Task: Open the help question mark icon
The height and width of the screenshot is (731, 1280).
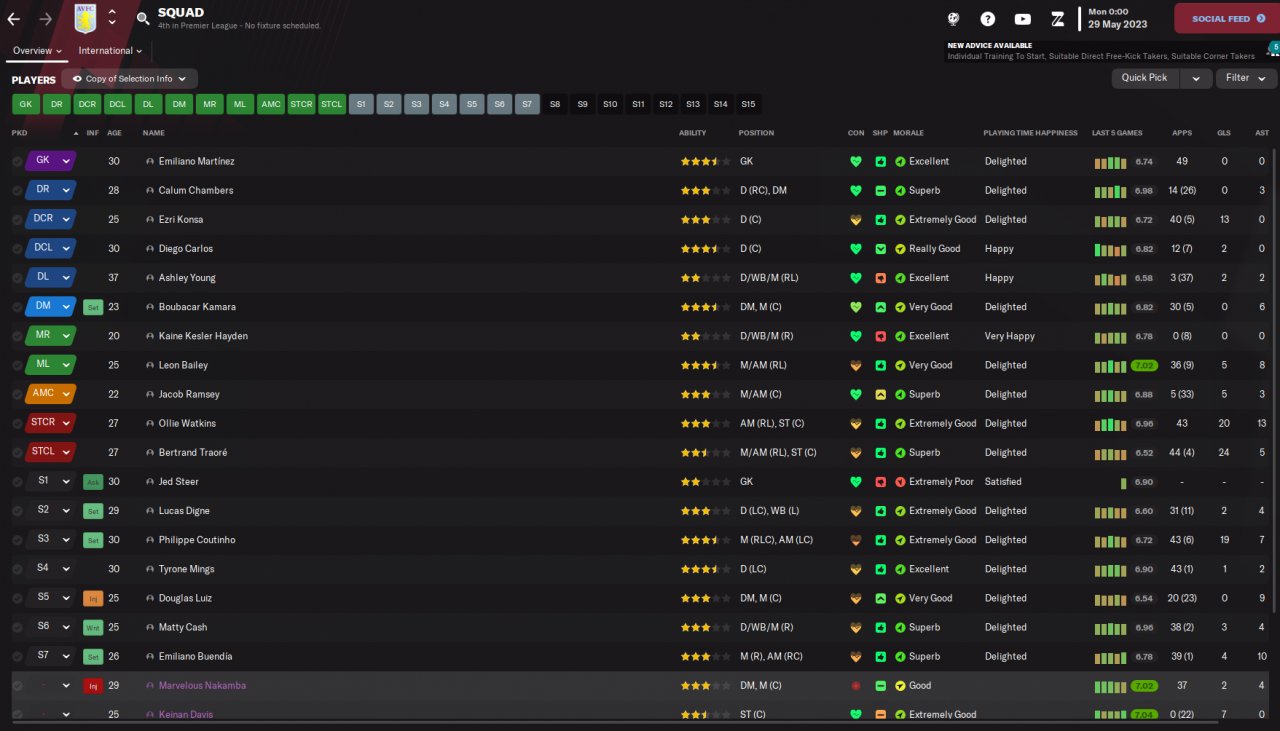Action: click(x=988, y=19)
